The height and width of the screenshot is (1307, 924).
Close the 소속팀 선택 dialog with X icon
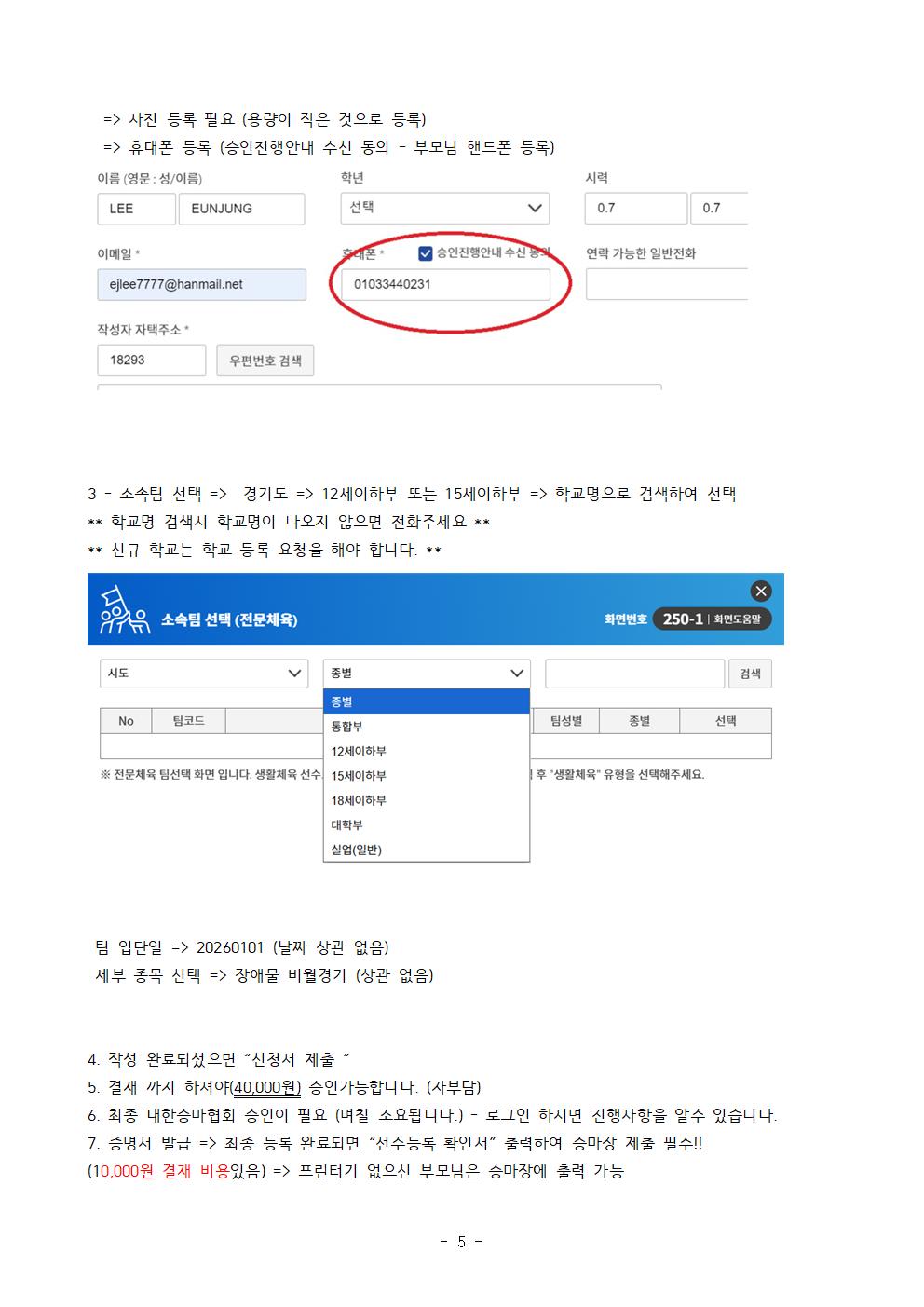point(761,592)
